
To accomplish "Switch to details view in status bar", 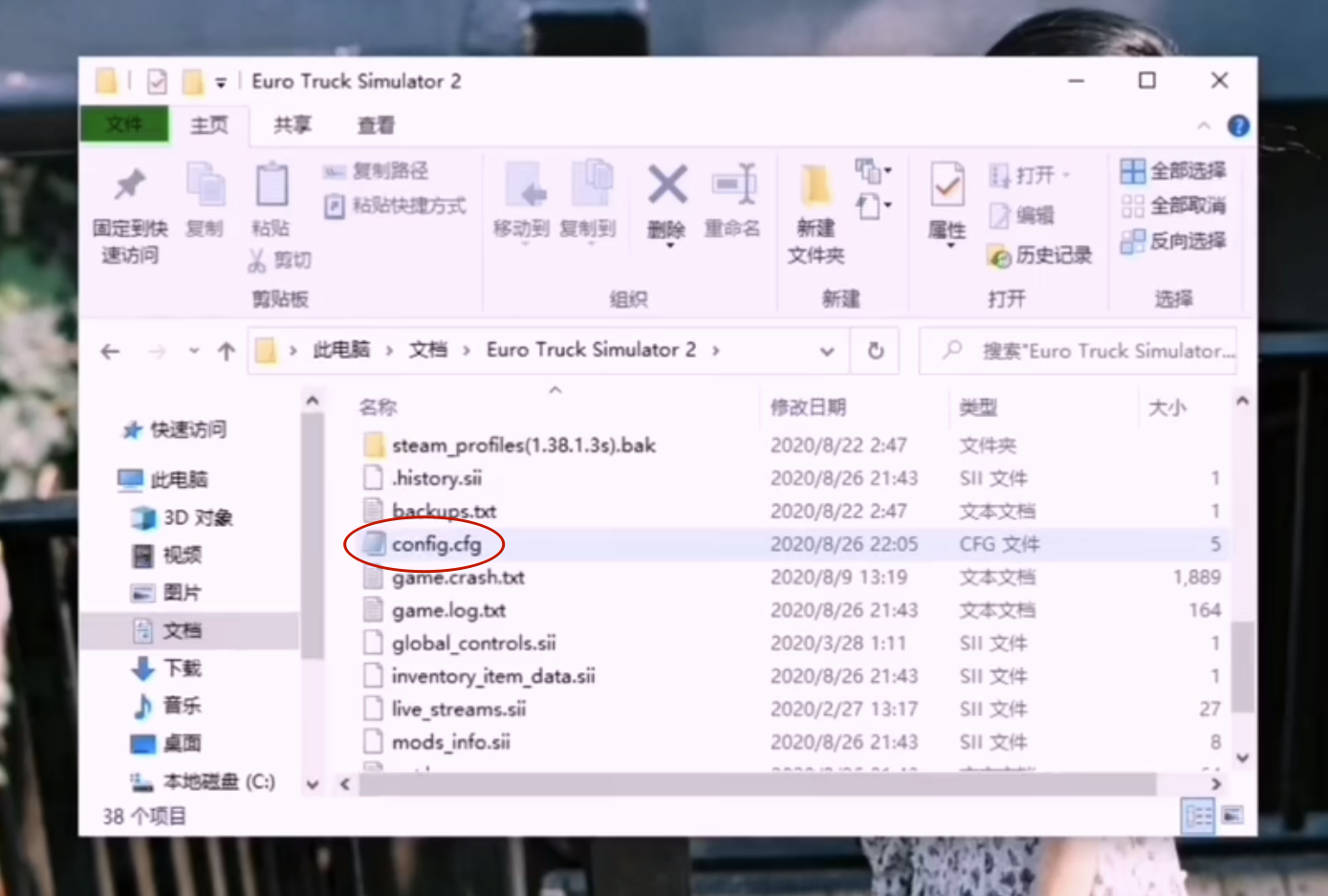I will [x=1198, y=816].
